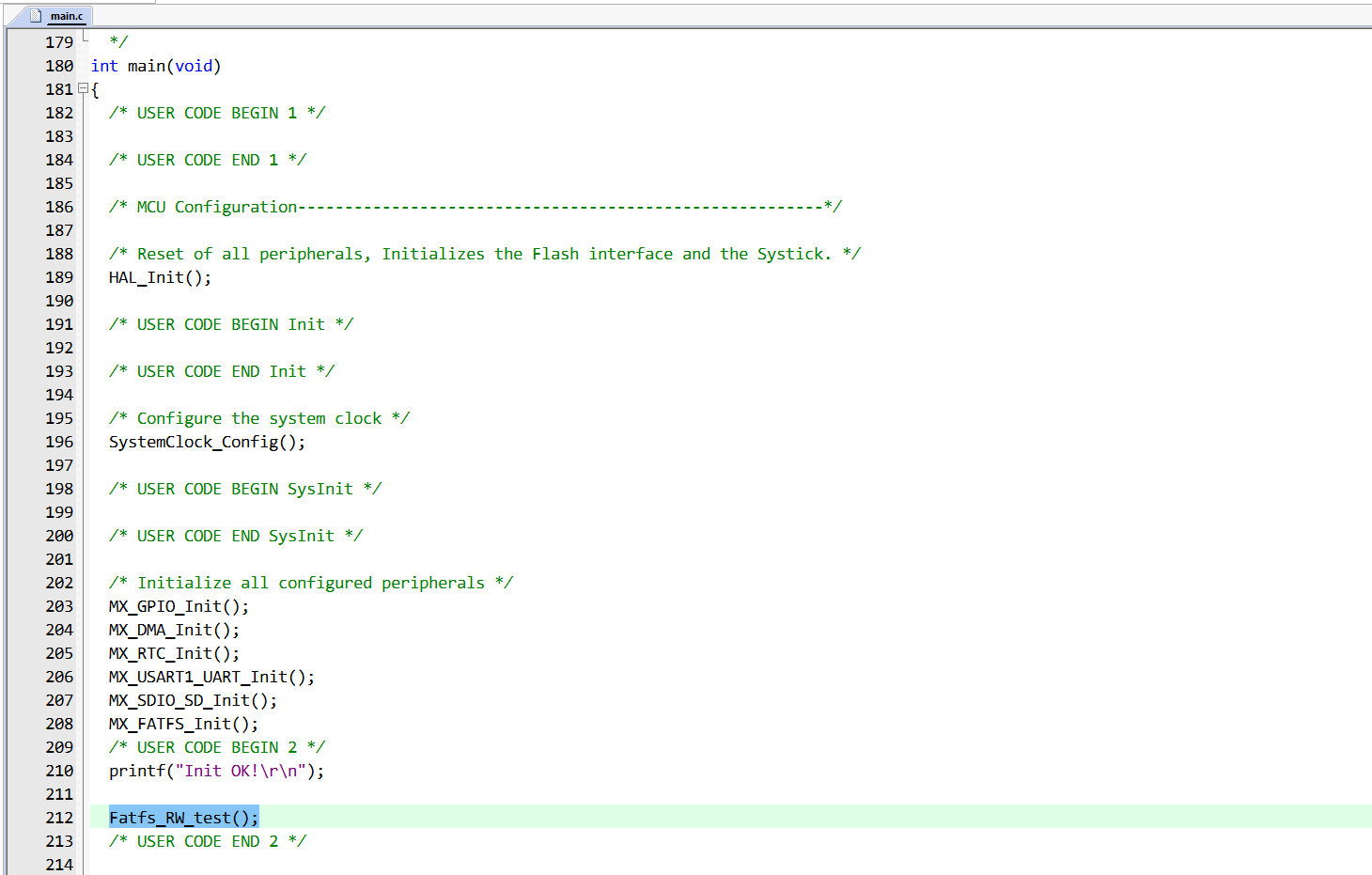Click the SystemClock_Config(); call
Image resolution: width=1372 pixels, height=875 pixels.
[207, 442]
